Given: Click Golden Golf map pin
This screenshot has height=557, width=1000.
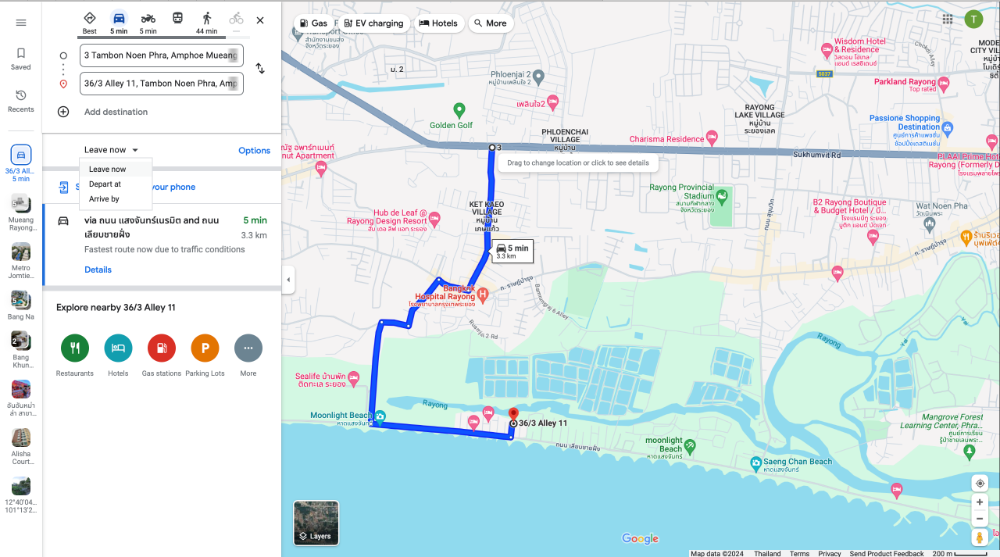Looking at the screenshot, I should click(459, 110).
